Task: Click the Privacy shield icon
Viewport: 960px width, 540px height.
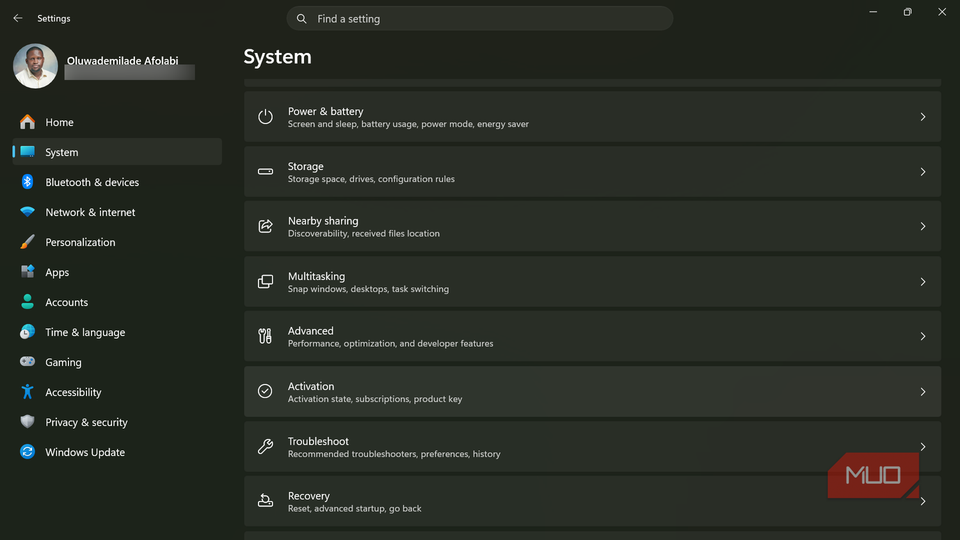Action: point(27,422)
